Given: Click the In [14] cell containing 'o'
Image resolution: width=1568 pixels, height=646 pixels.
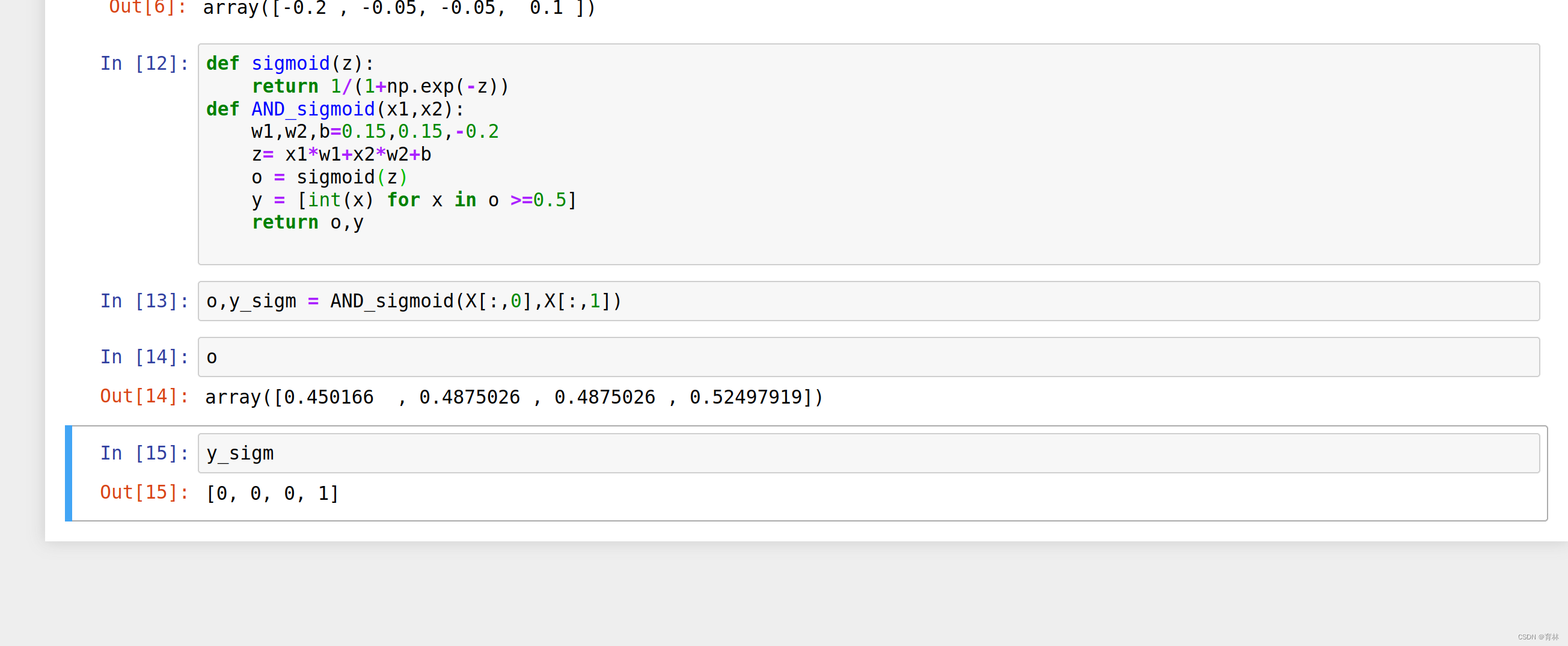Looking at the screenshot, I should [869, 357].
